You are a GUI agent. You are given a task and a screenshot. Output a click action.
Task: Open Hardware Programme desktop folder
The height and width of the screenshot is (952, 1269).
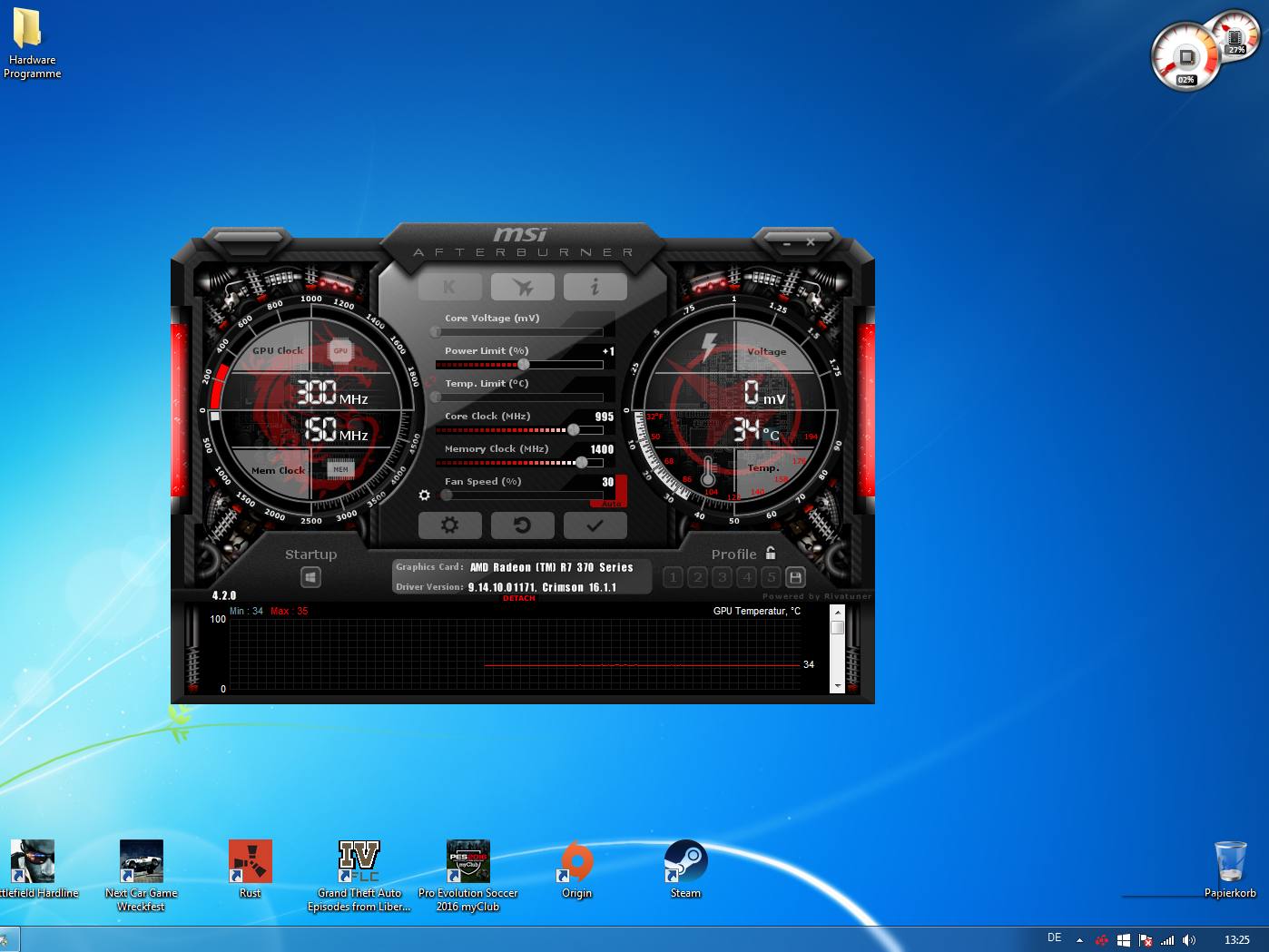[32, 44]
